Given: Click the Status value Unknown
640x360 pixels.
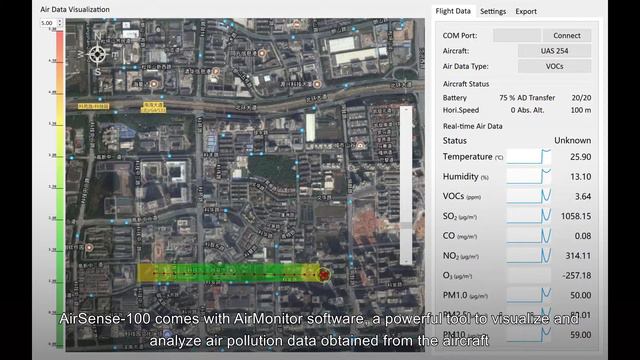Looking at the screenshot, I should 572,140.
